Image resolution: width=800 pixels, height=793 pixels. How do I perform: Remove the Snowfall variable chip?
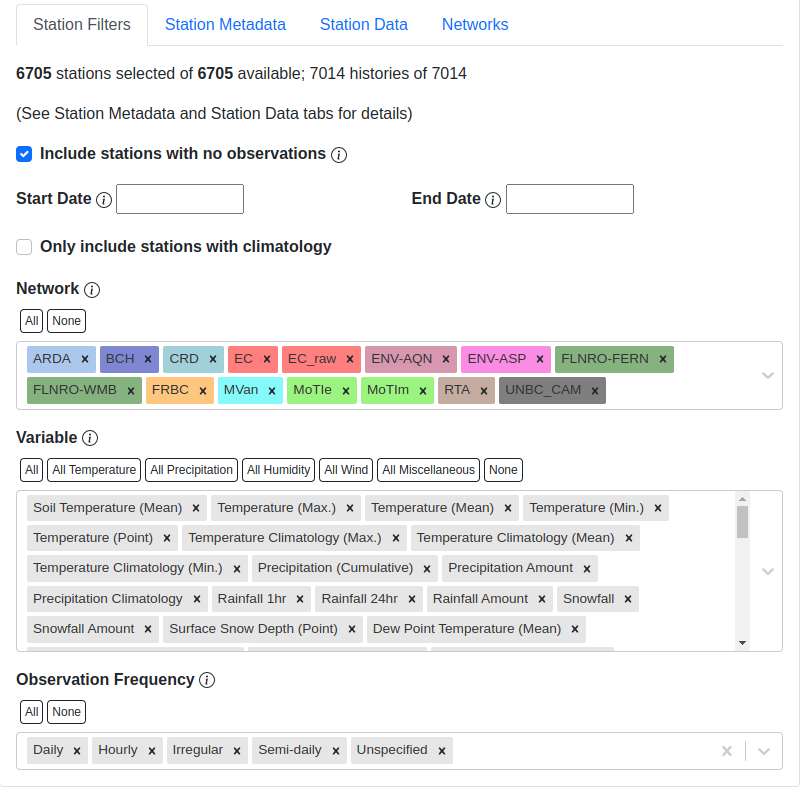pyautogui.click(x=628, y=599)
